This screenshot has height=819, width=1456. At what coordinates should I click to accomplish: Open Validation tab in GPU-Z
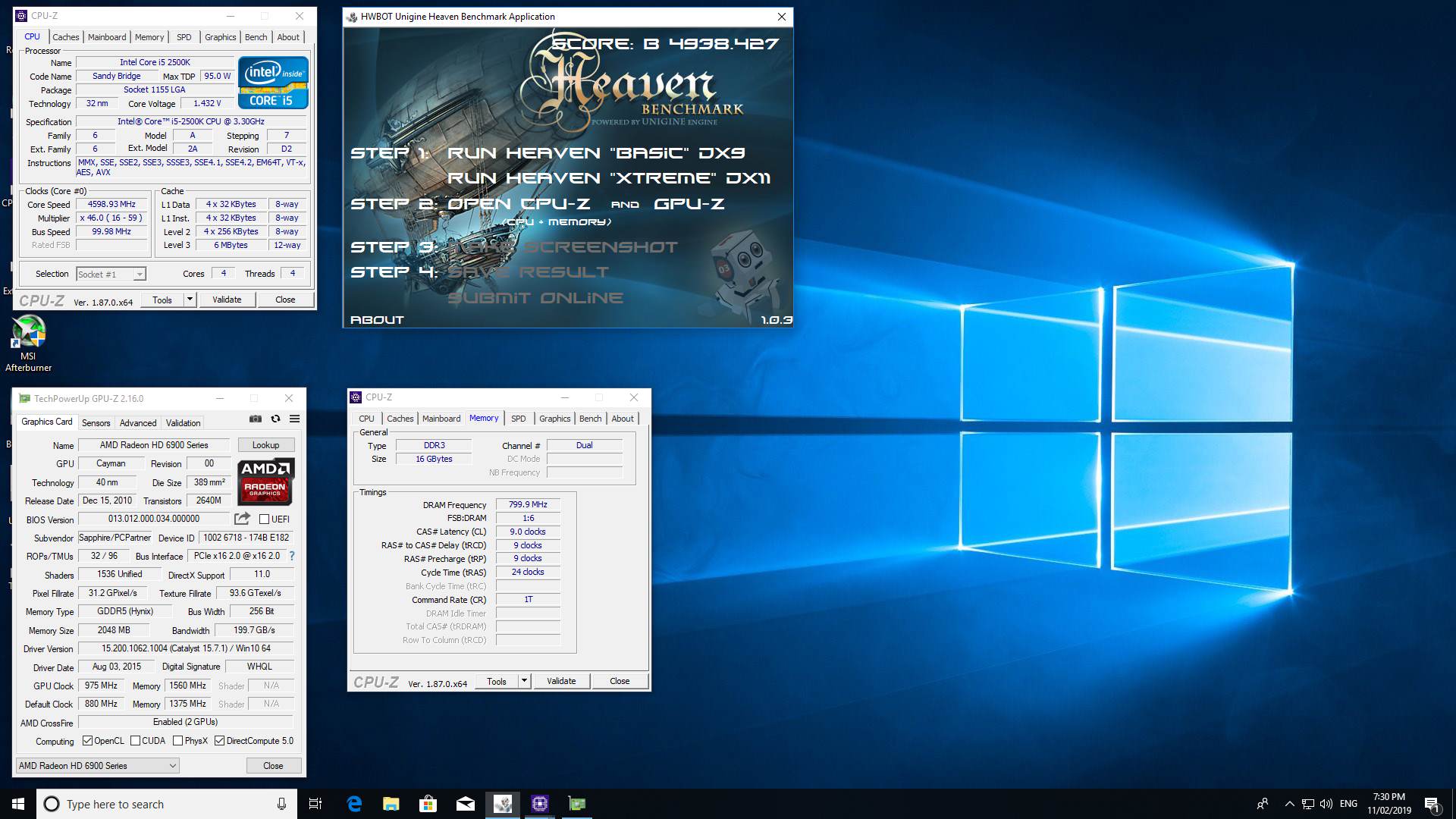point(184,423)
